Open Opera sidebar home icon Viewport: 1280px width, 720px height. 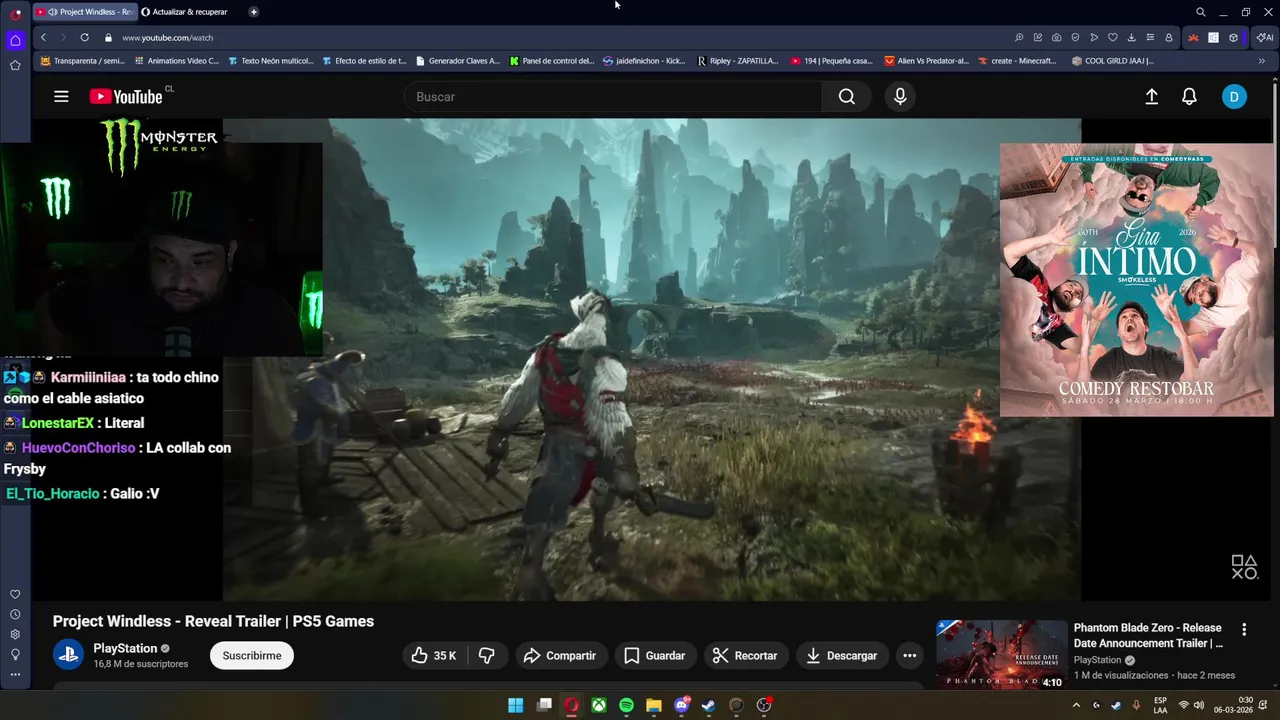click(x=15, y=41)
